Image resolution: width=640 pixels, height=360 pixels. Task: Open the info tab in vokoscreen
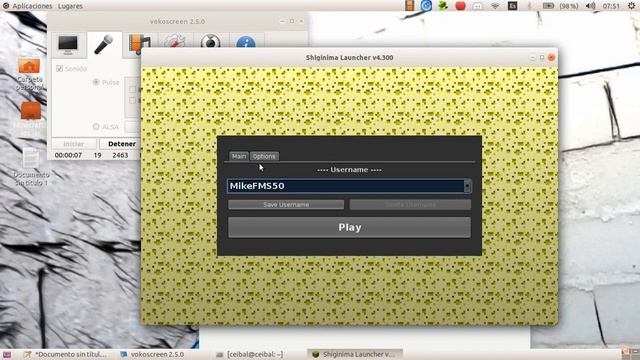pyautogui.click(x=246, y=41)
